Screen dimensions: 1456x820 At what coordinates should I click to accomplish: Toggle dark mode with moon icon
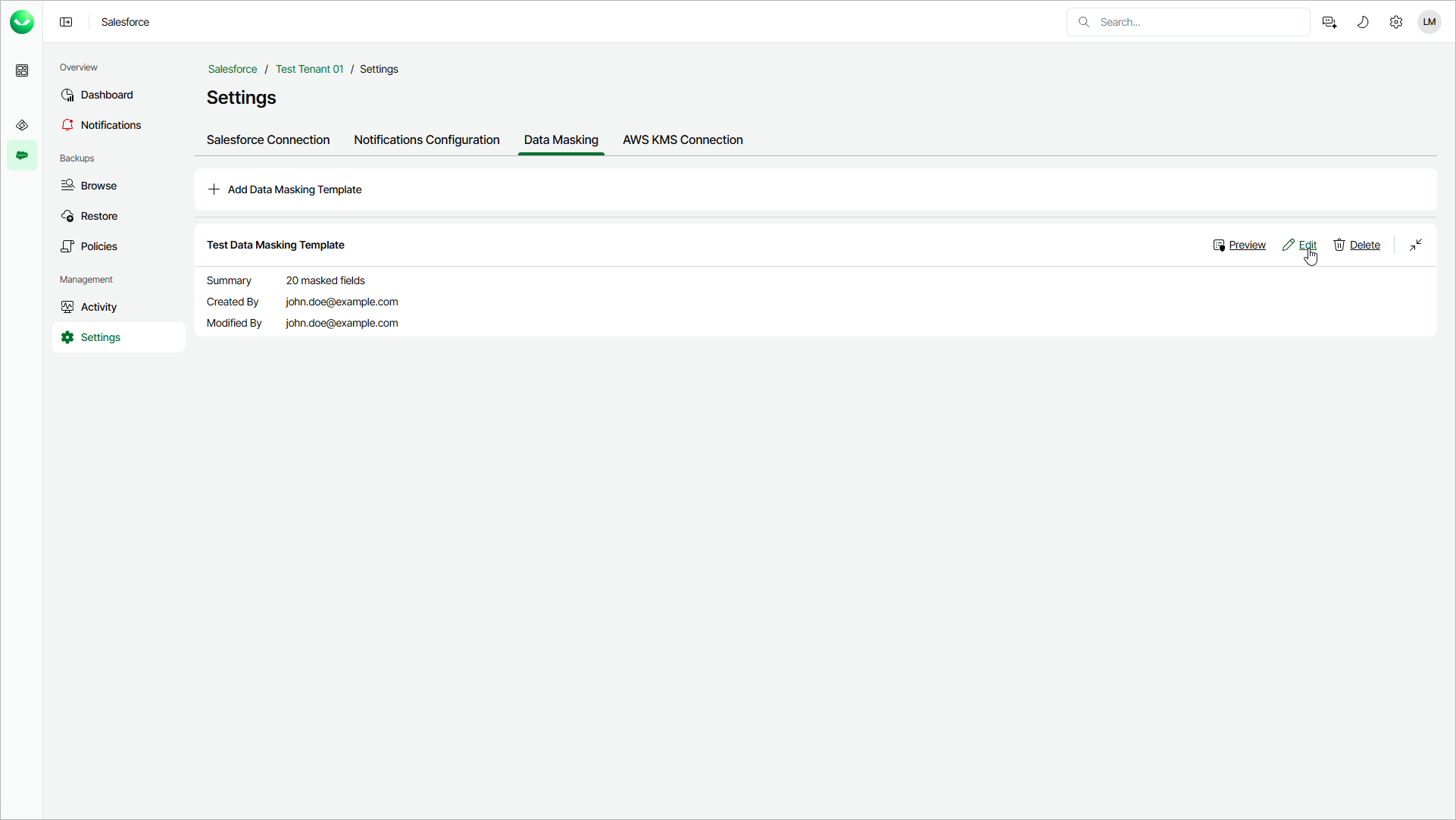(1362, 22)
